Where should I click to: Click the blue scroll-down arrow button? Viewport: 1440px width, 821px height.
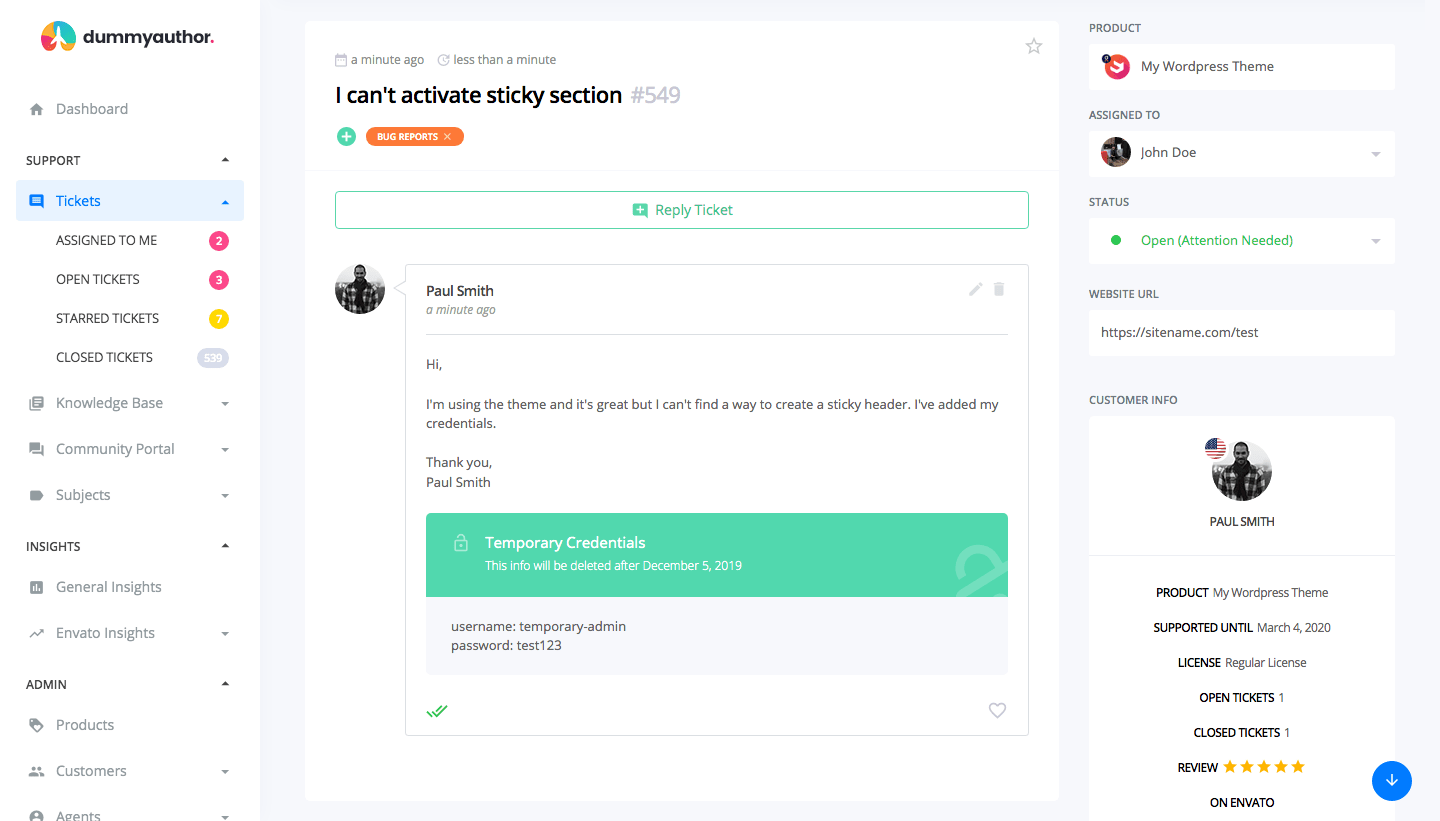[1391, 781]
